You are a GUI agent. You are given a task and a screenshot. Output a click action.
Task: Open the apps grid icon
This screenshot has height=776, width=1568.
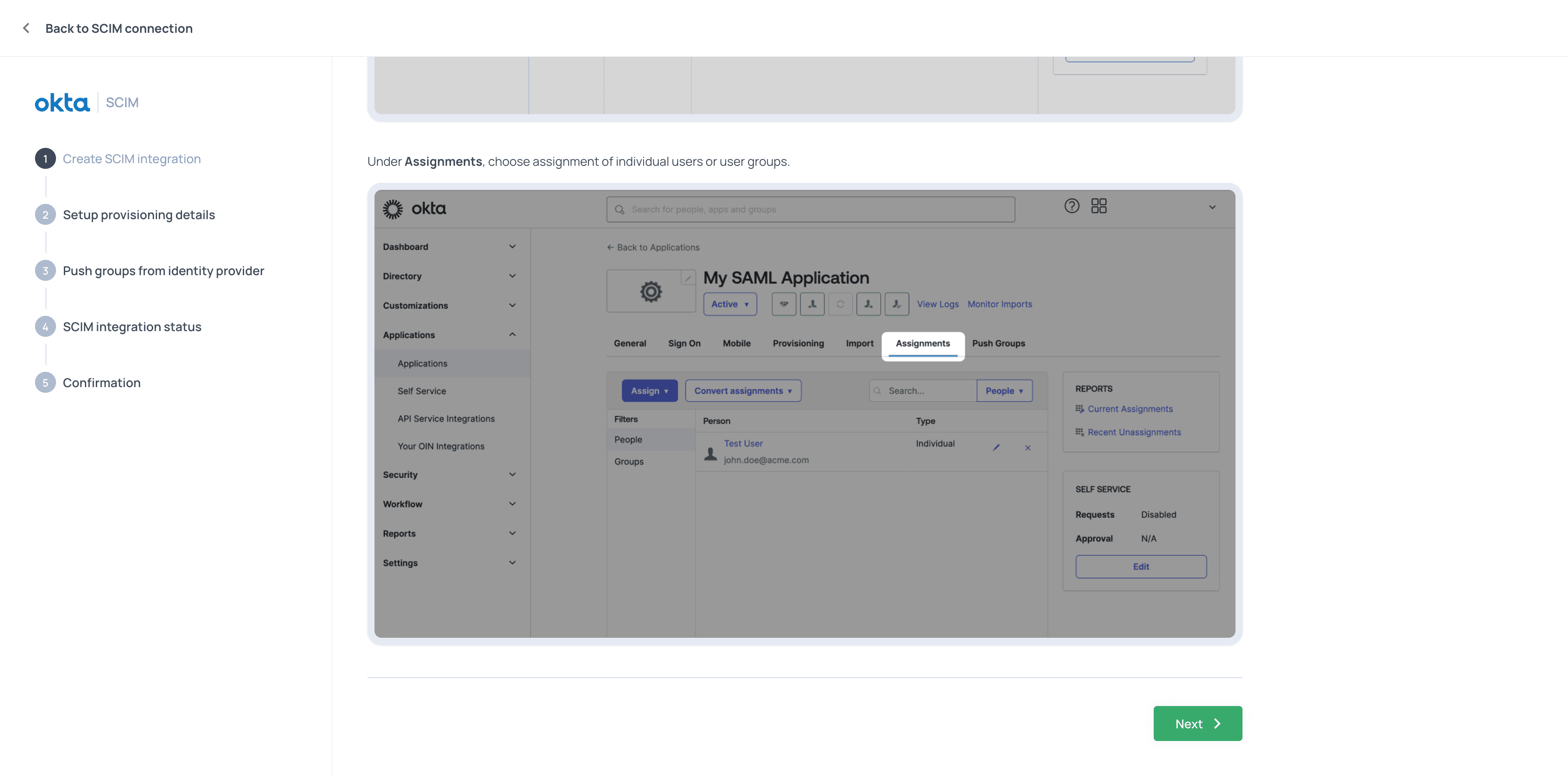click(1099, 206)
